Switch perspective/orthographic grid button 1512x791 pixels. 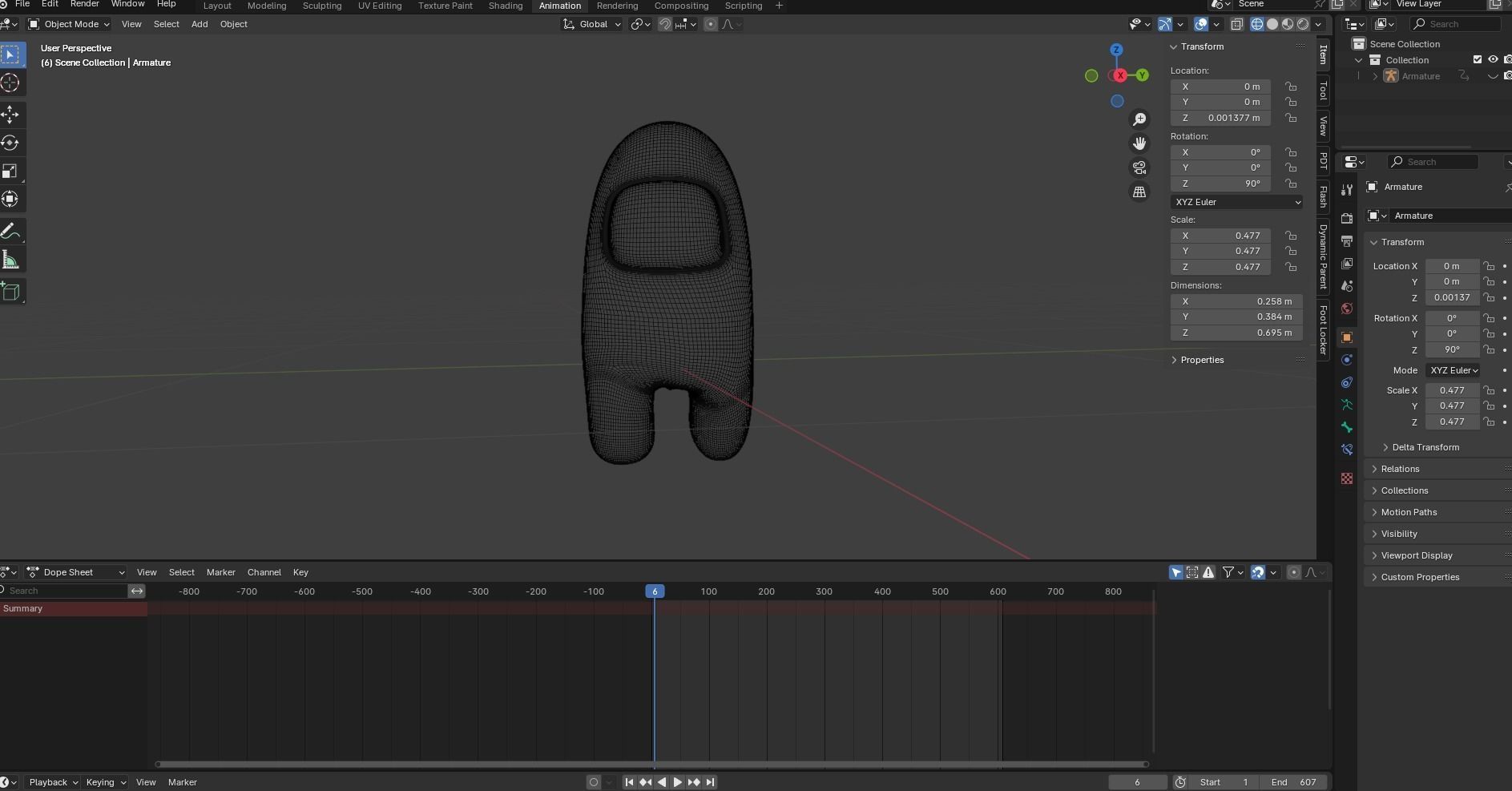coord(1139,192)
